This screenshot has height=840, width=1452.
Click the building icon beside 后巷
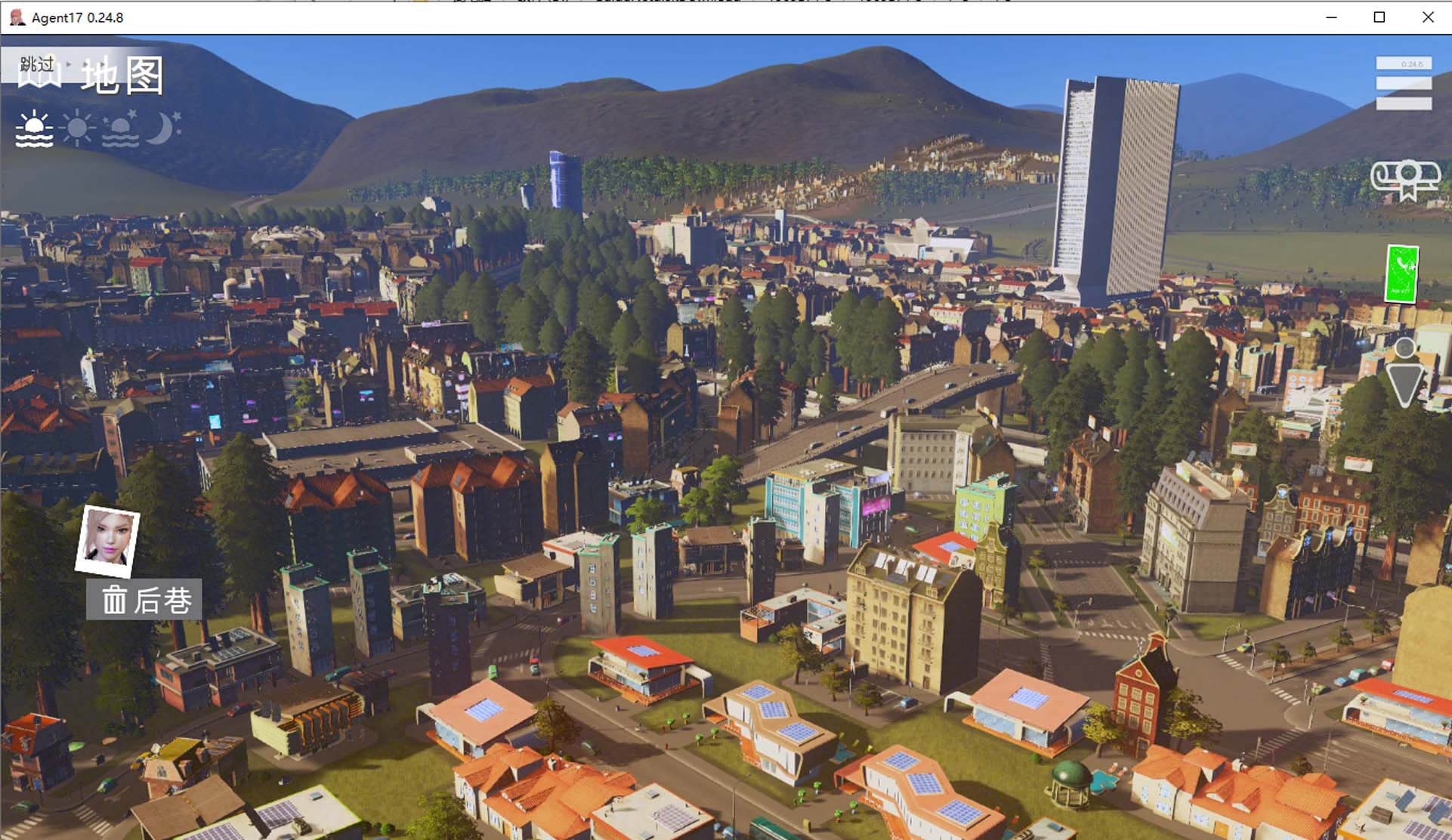point(114,601)
